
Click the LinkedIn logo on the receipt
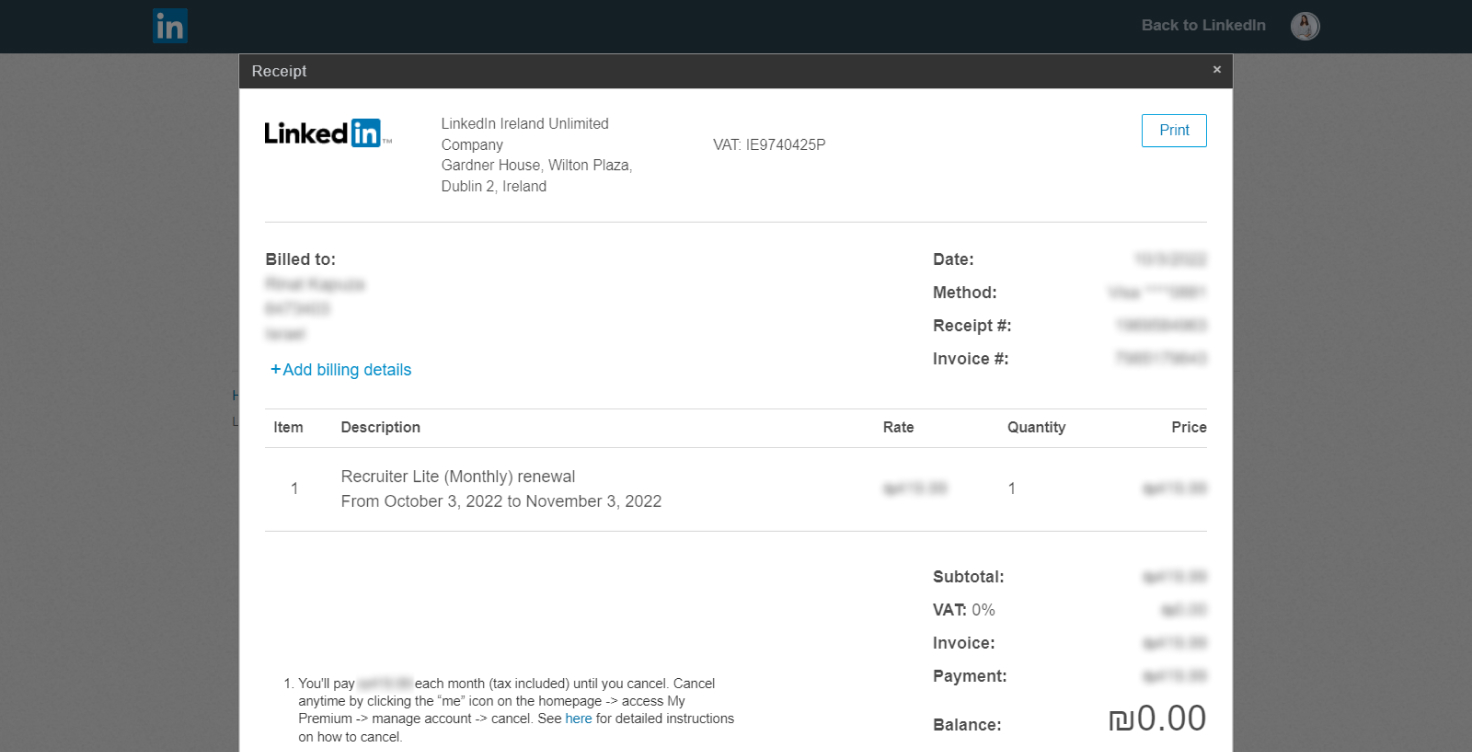327,132
